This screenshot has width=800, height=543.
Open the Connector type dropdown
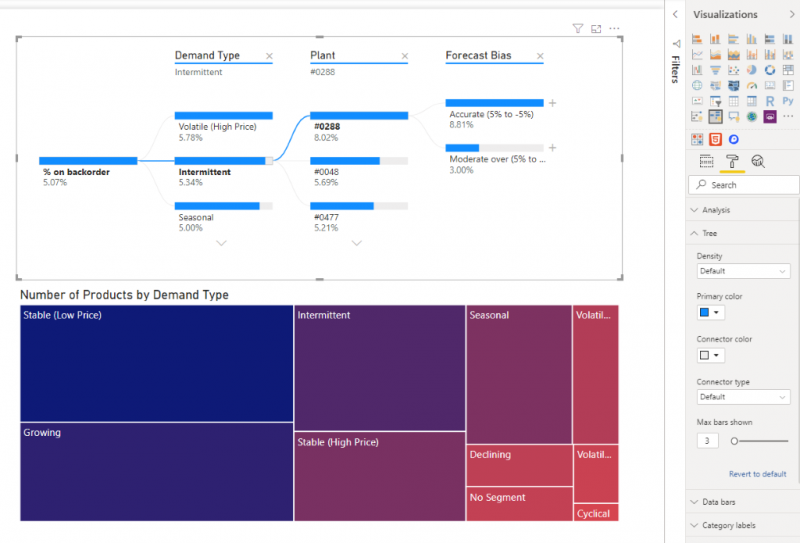click(x=743, y=397)
